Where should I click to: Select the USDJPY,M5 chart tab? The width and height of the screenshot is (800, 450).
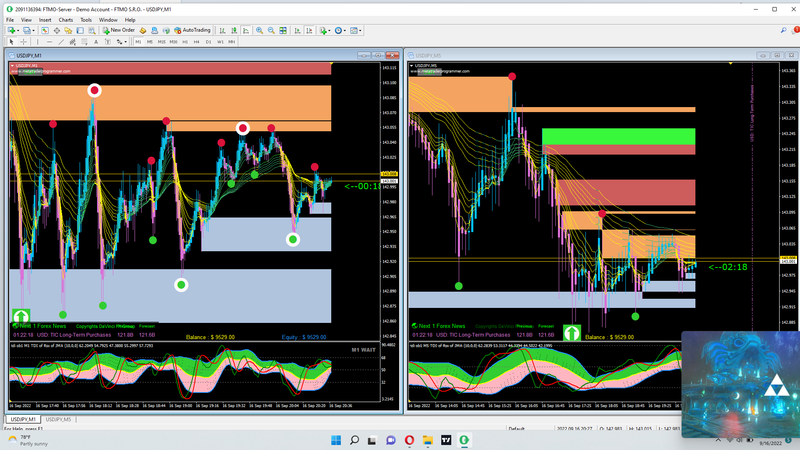pyautogui.click(x=58, y=419)
